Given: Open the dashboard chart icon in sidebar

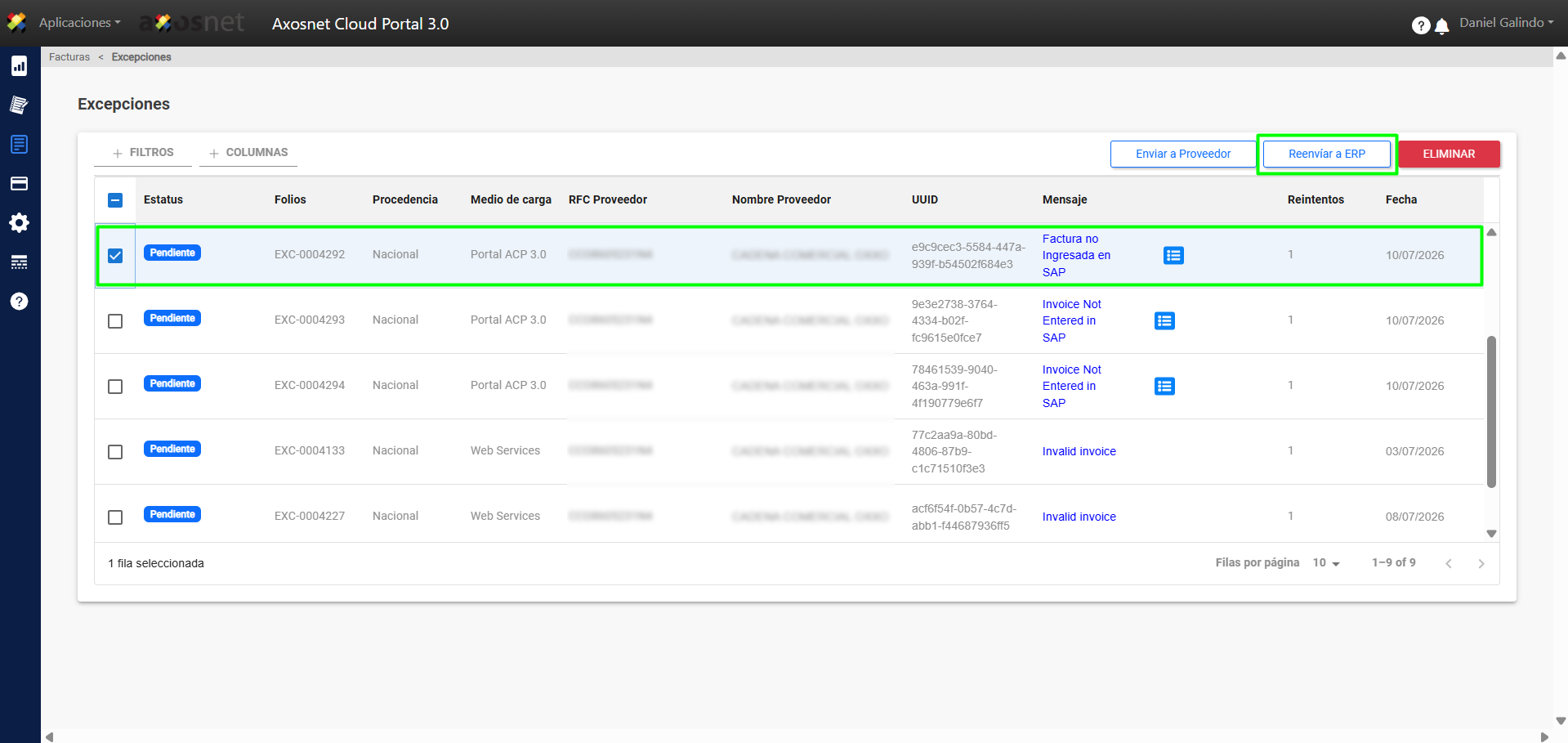Looking at the screenshot, I should [x=20, y=66].
